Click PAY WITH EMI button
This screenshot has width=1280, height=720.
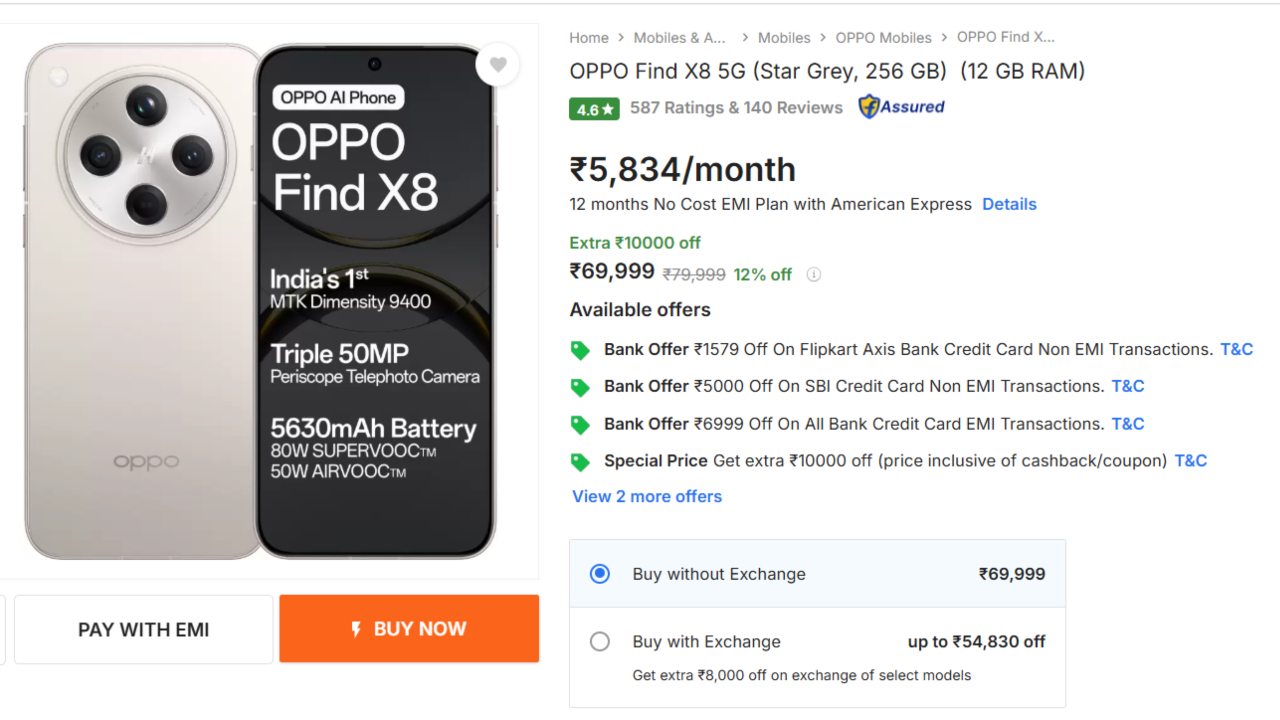(144, 630)
